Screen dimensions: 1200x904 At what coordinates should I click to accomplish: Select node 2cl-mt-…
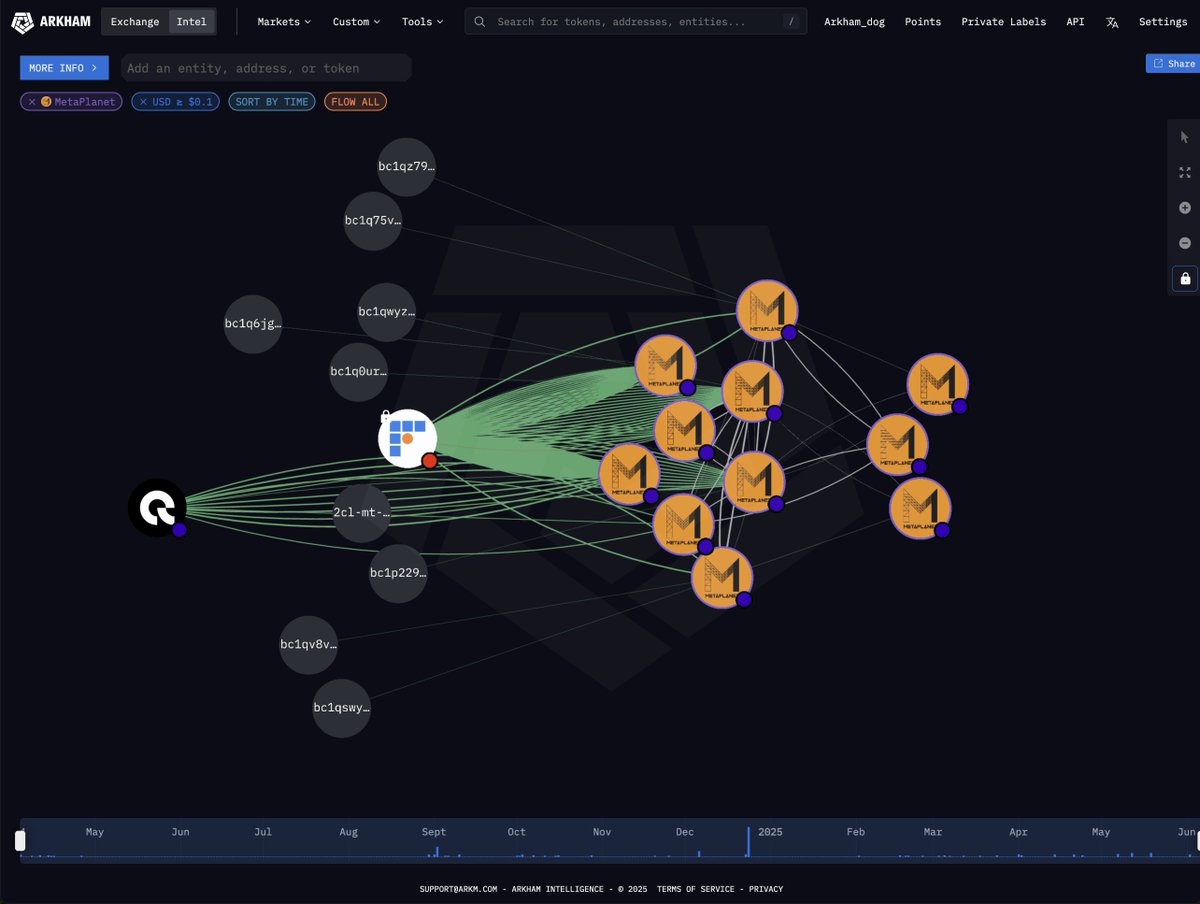point(361,513)
